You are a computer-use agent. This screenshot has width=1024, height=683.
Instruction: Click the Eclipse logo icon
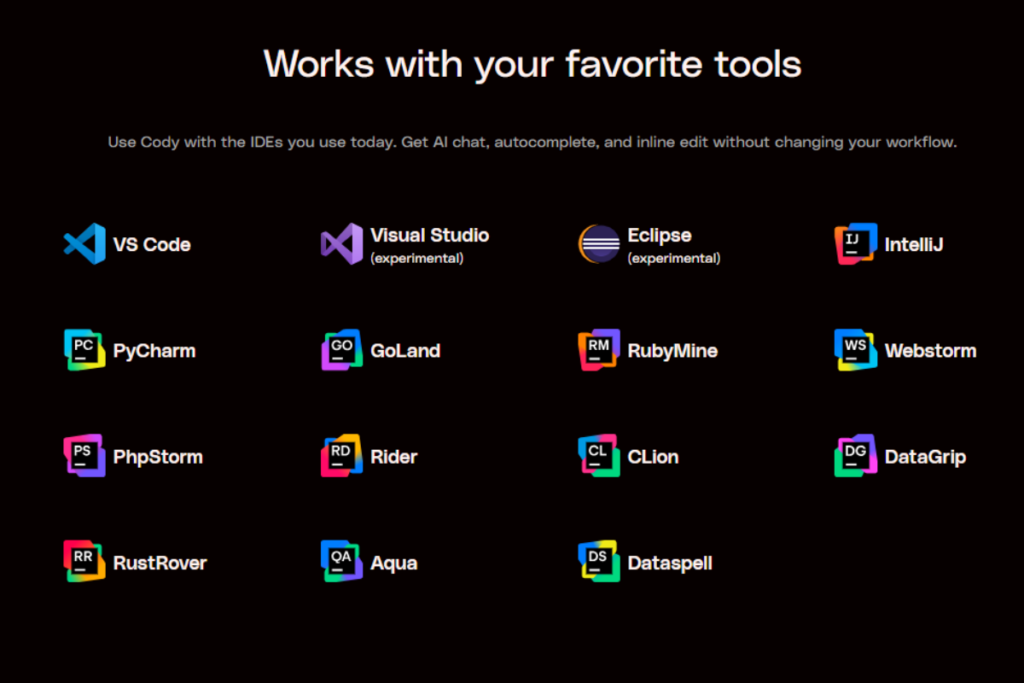[x=599, y=244]
